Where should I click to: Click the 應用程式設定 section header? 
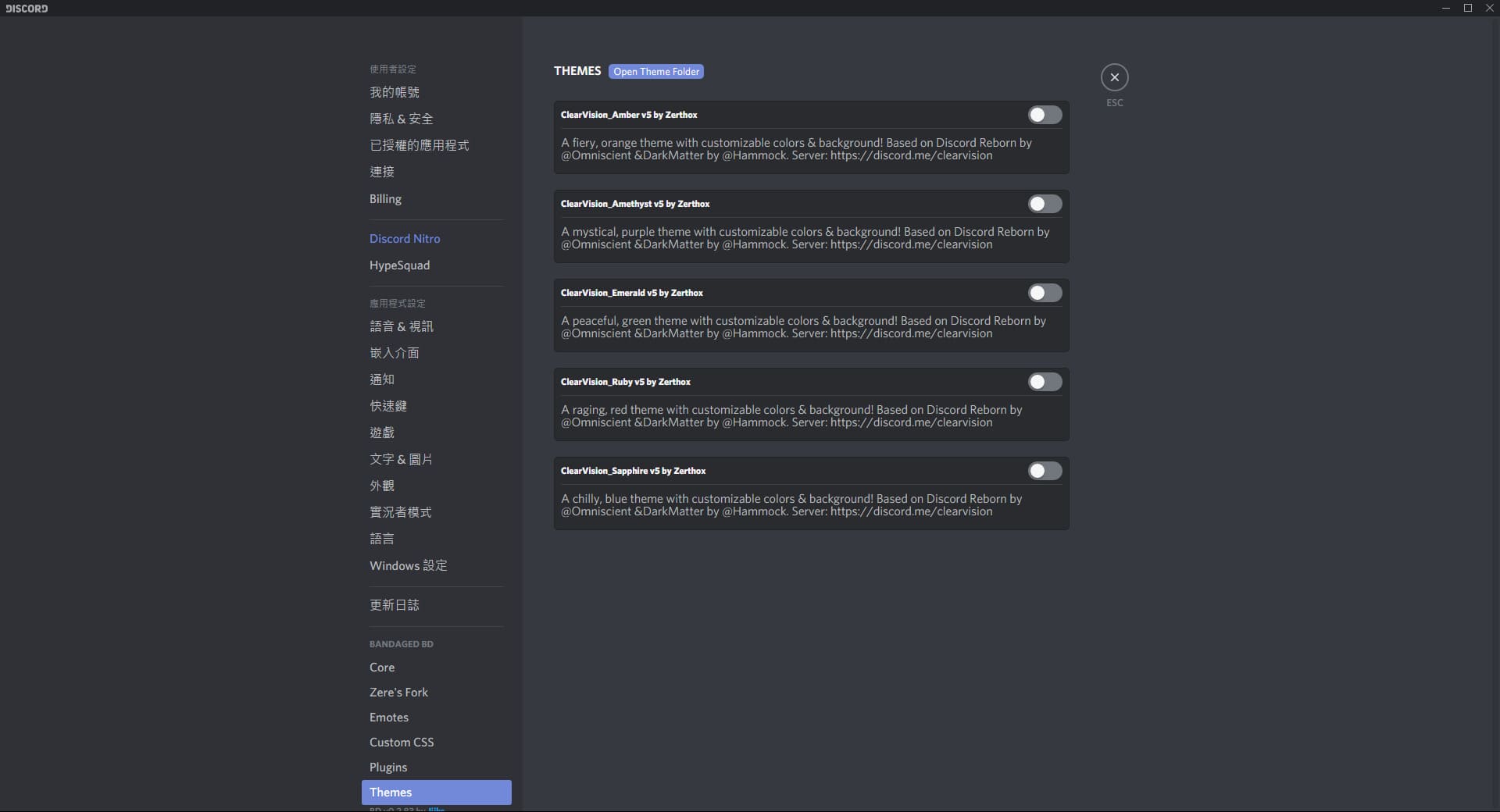coord(398,304)
